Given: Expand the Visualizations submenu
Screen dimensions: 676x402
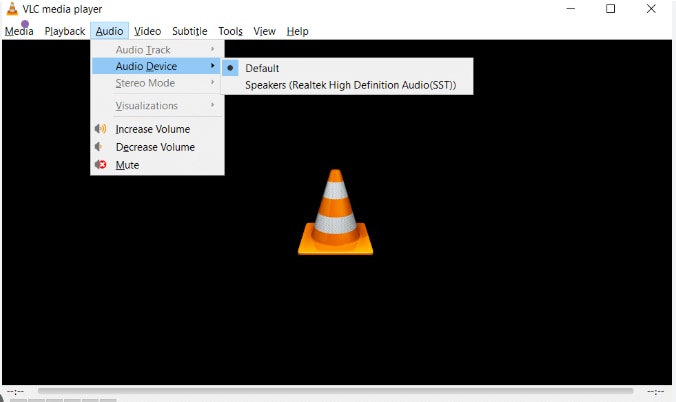Looking at the screenshot, I should pyautogui.click(x=157, y=106).
